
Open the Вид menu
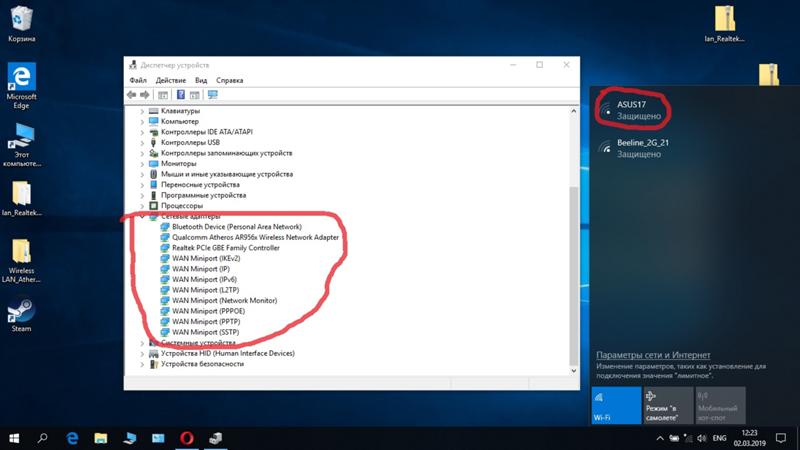201,80
